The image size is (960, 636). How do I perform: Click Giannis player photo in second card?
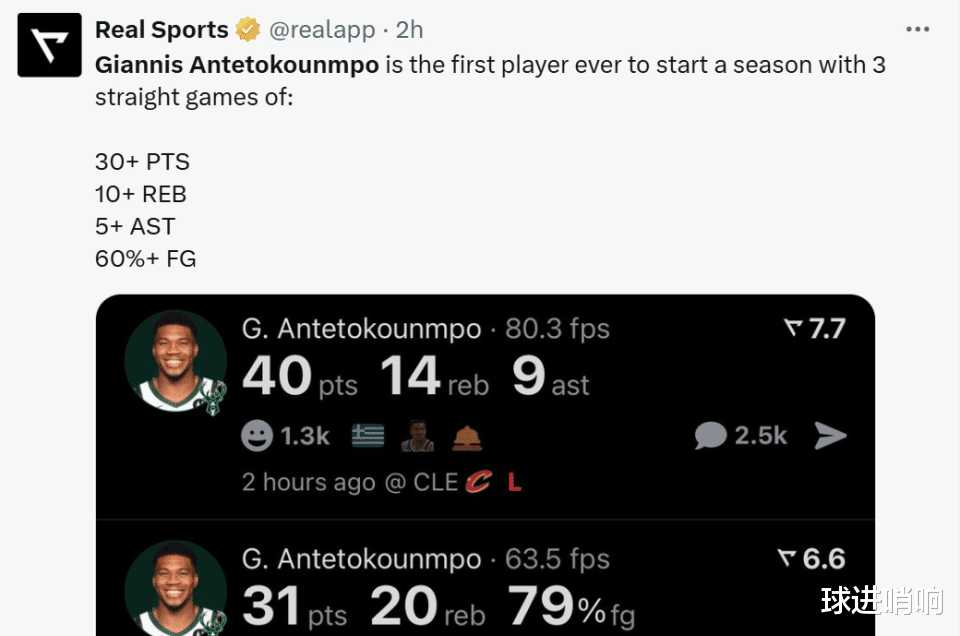pos(176,590)
